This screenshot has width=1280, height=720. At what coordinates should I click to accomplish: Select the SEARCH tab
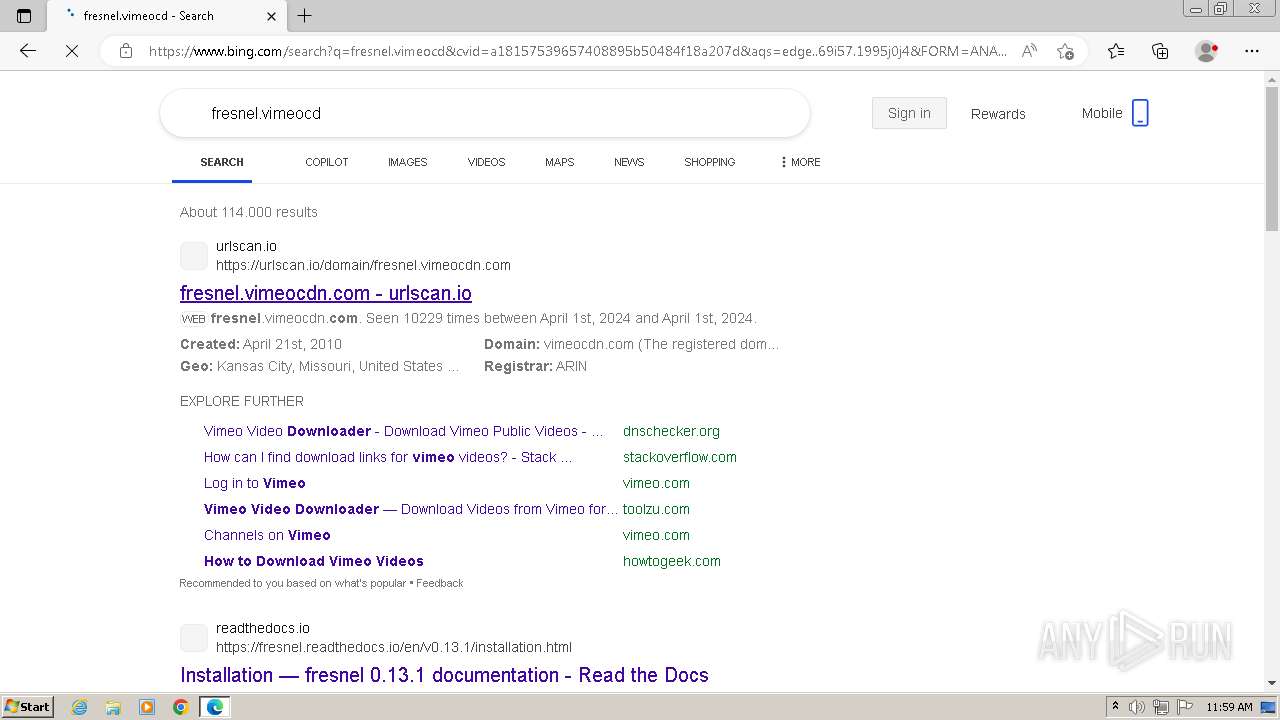pyautogui.click(x=222, y=162)
